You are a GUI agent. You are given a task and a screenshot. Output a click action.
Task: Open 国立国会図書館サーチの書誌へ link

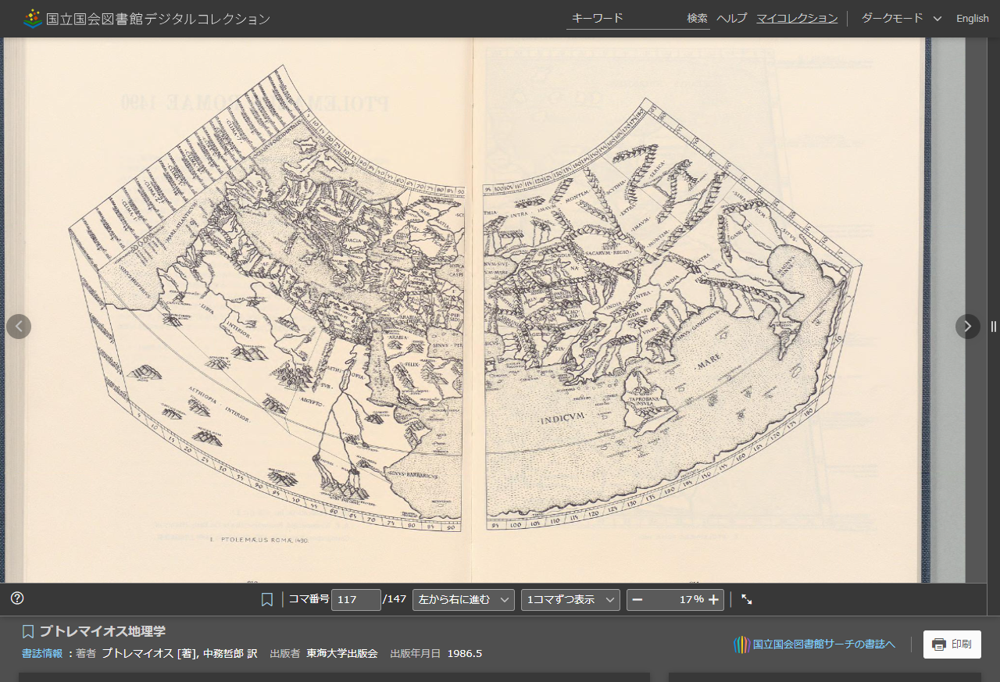point(814,644)
